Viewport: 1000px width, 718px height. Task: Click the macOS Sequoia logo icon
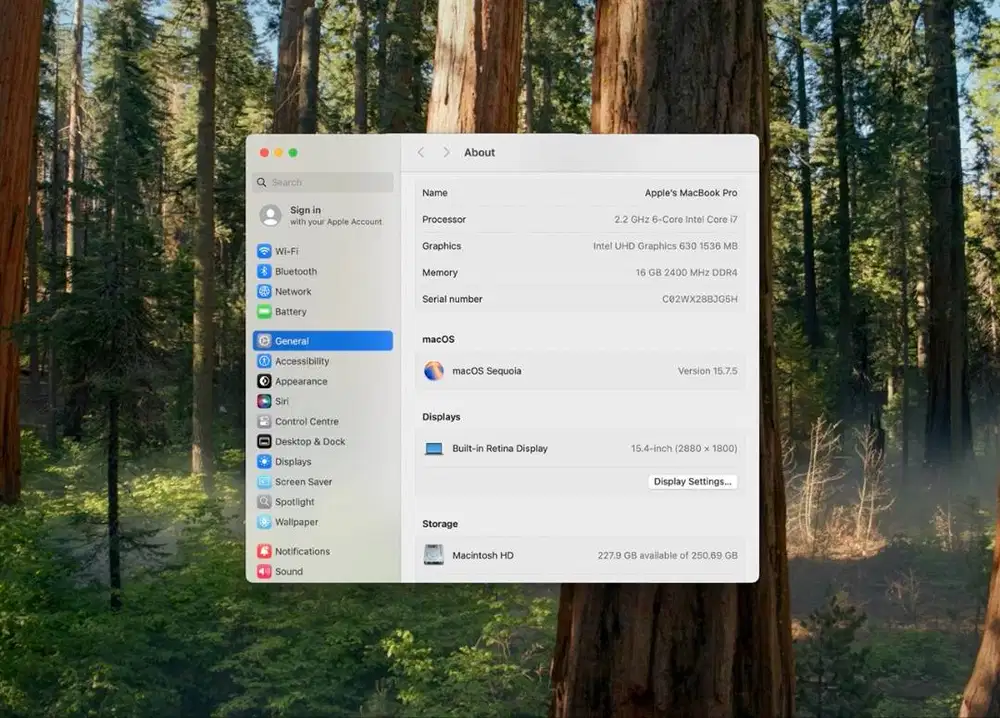tap(434, 371)
